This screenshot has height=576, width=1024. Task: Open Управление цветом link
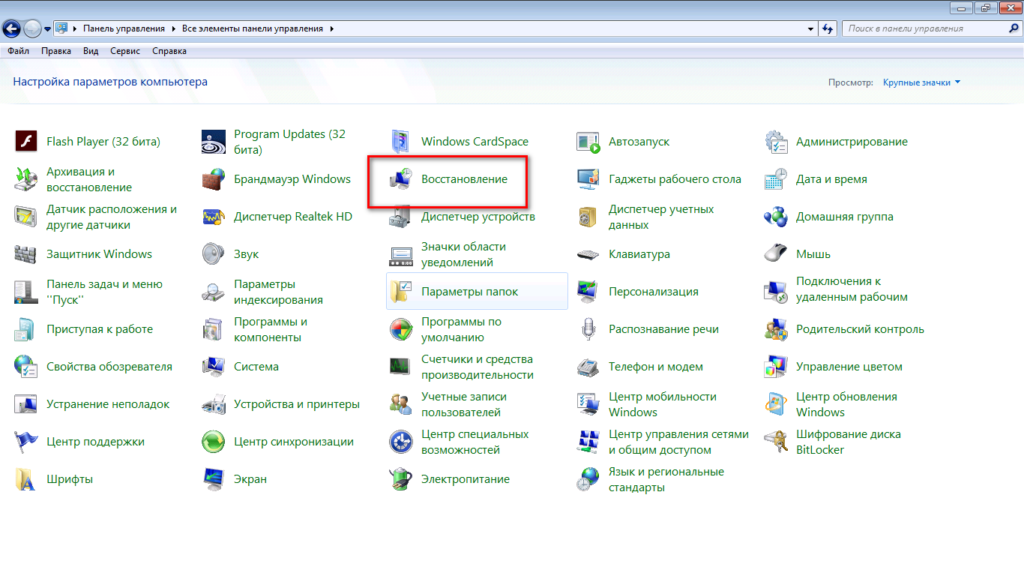pyautogui.click(x=849, y=366)
